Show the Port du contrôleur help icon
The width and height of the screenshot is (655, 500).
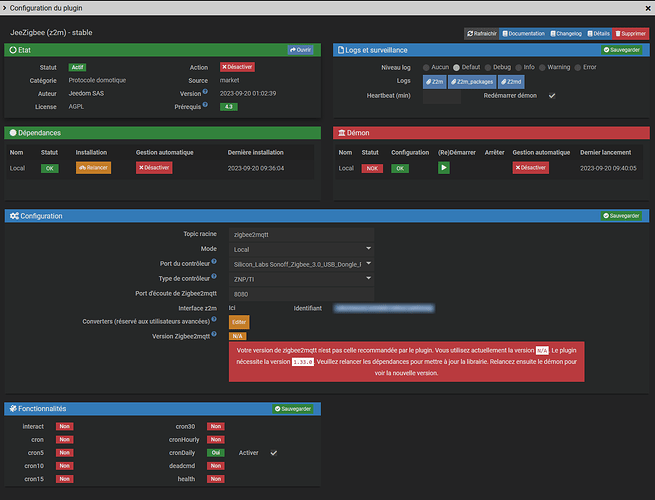click(x=214, y=261)
